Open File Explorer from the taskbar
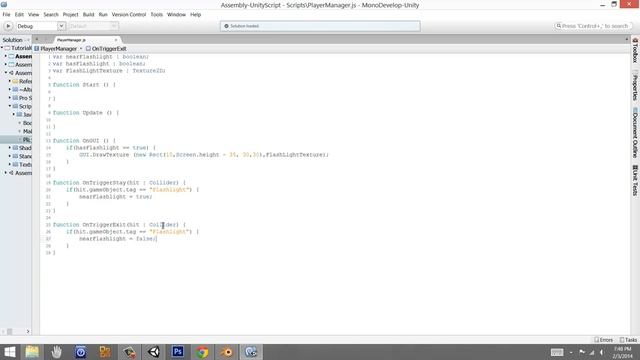The height and width of the screenshot is (360, 640). [32, 352]
